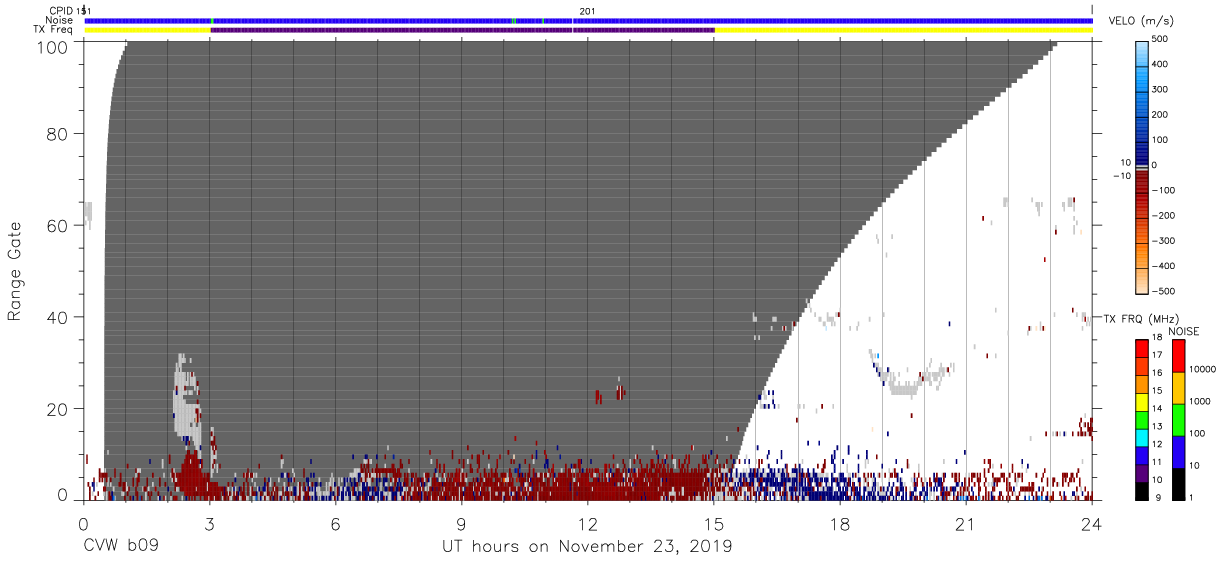
Task: Click the red echo cluster near hour 12.8
Action: 621,391
